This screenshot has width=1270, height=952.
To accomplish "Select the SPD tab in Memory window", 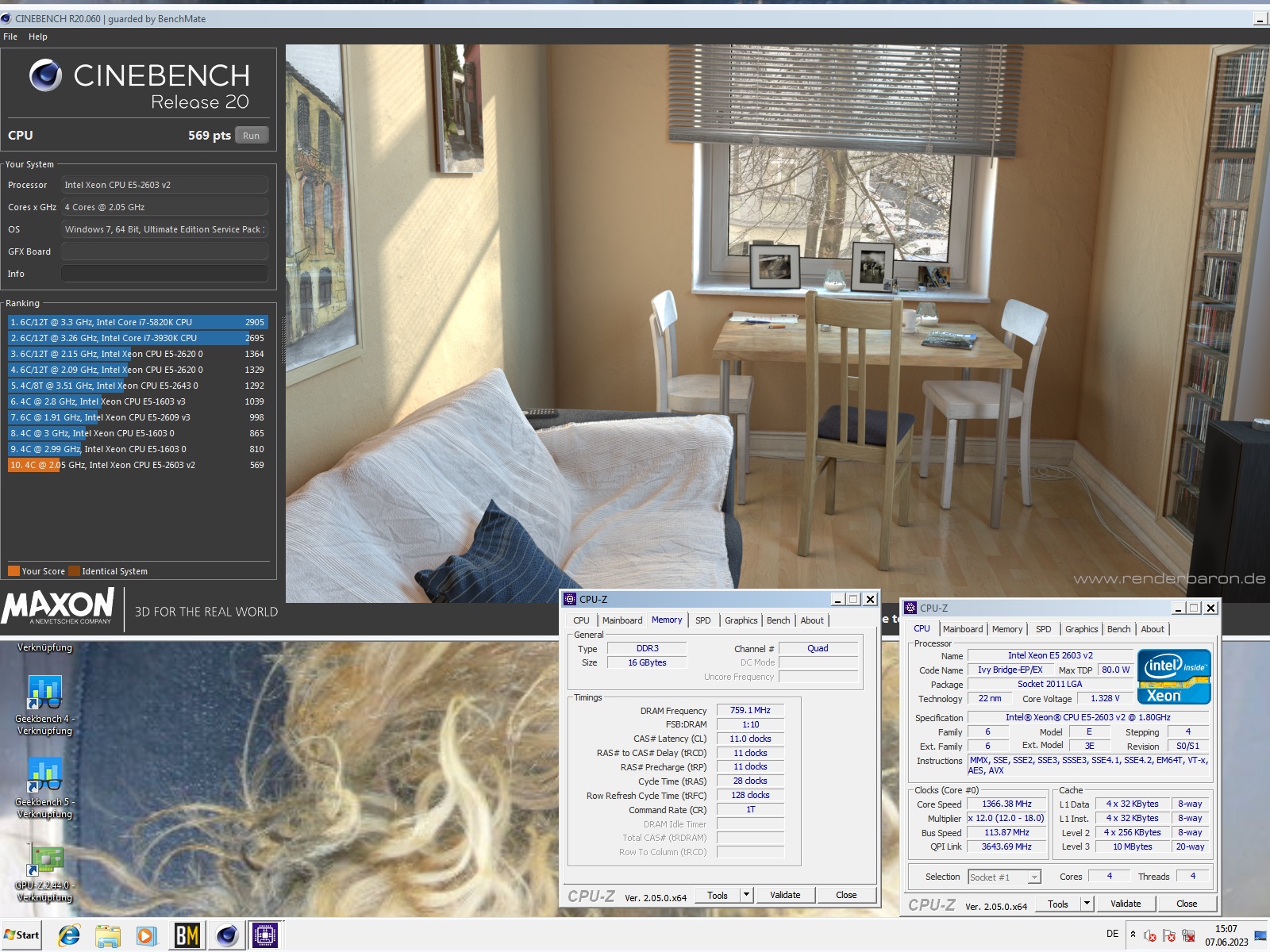I will 703,620.
